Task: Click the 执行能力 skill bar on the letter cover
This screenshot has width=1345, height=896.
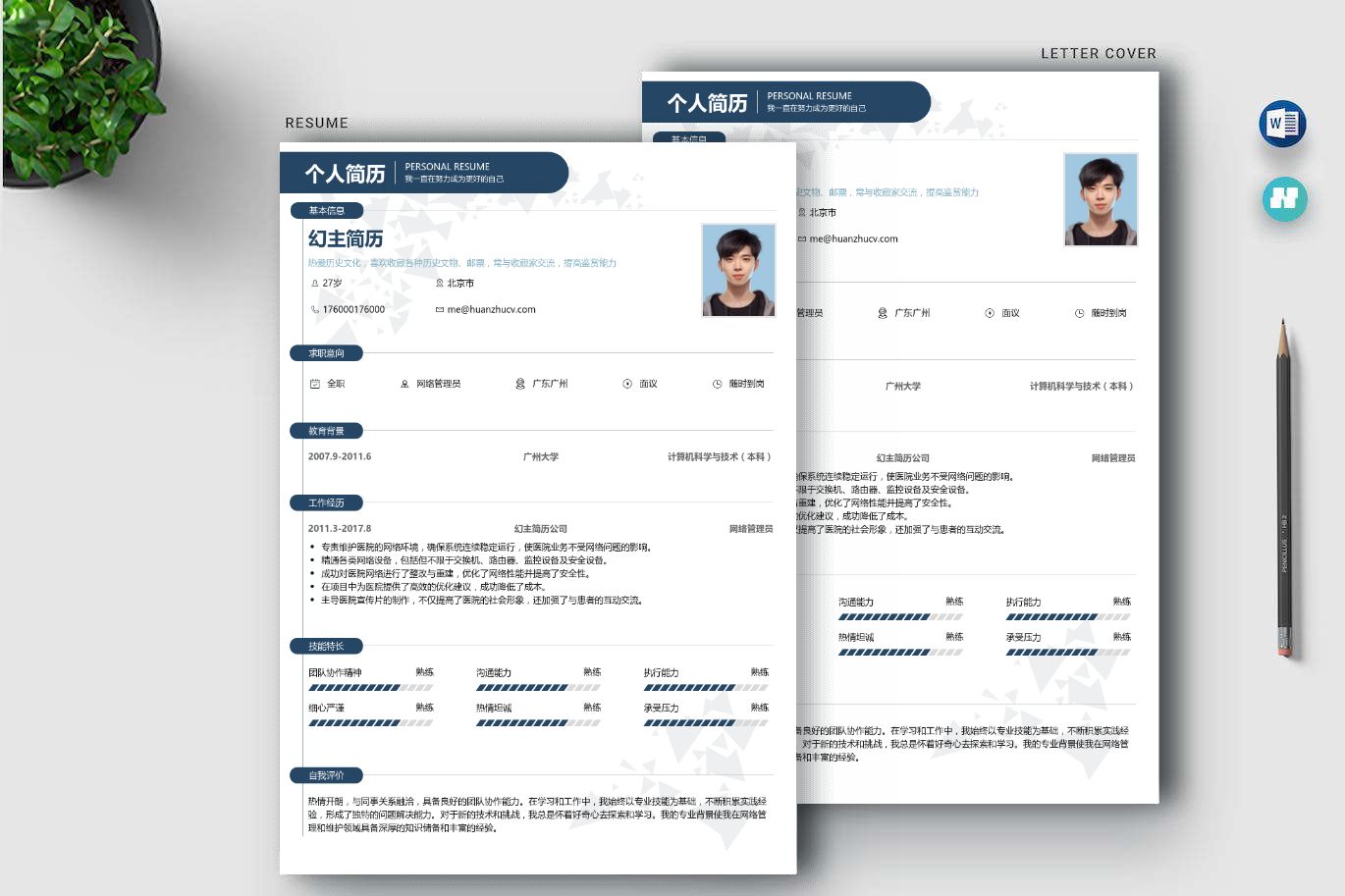Action: (1068, 617)
